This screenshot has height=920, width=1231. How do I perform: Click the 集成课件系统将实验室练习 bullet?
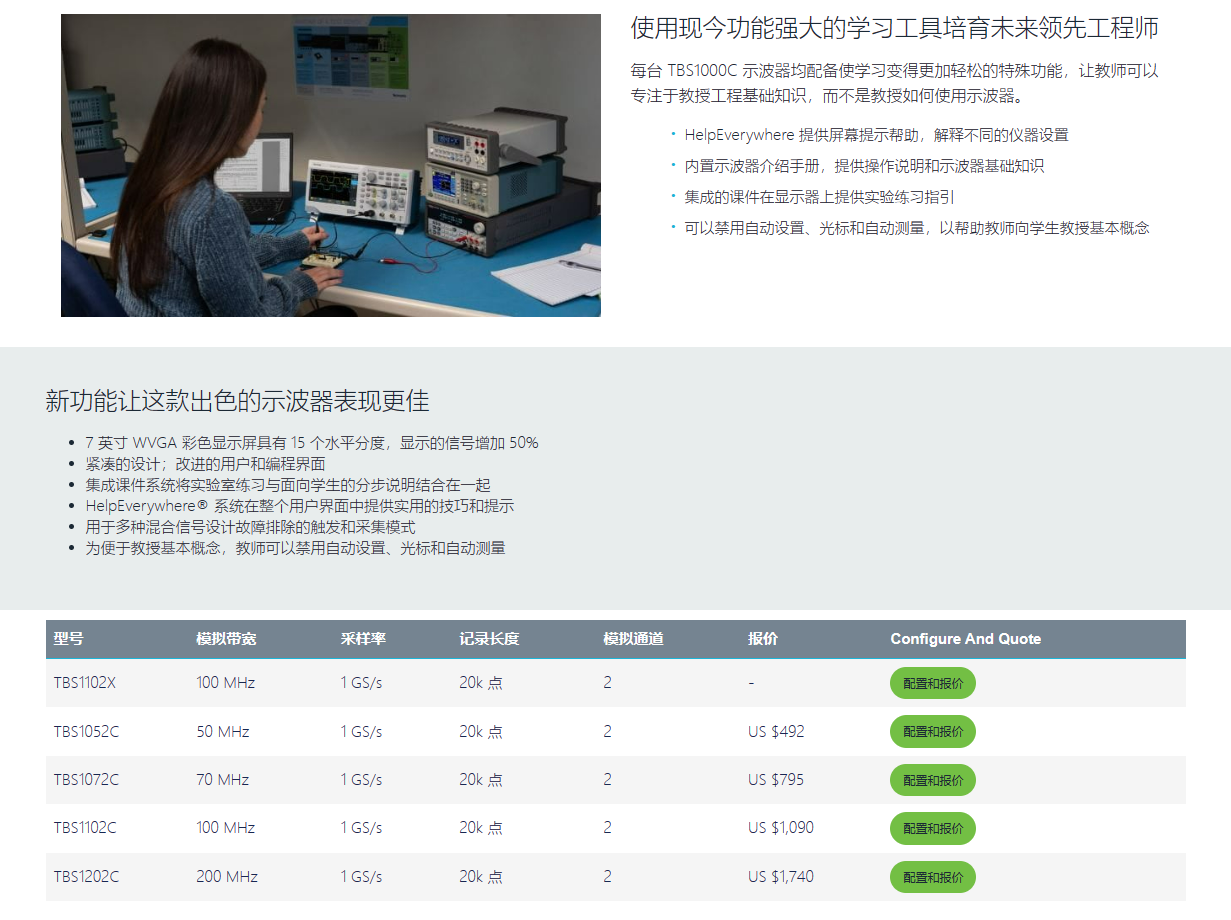click(288, 485)
